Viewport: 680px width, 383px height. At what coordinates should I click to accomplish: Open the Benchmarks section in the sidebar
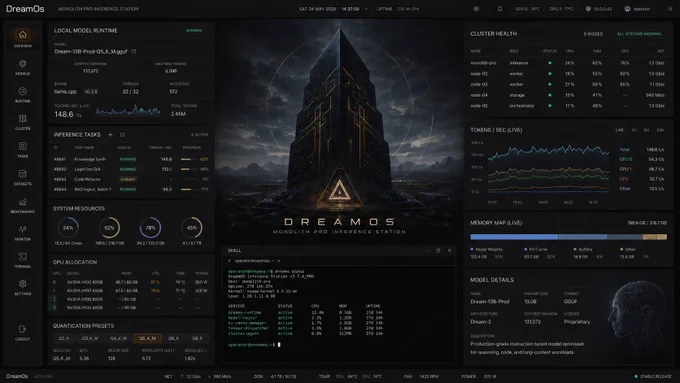point(23,202)
